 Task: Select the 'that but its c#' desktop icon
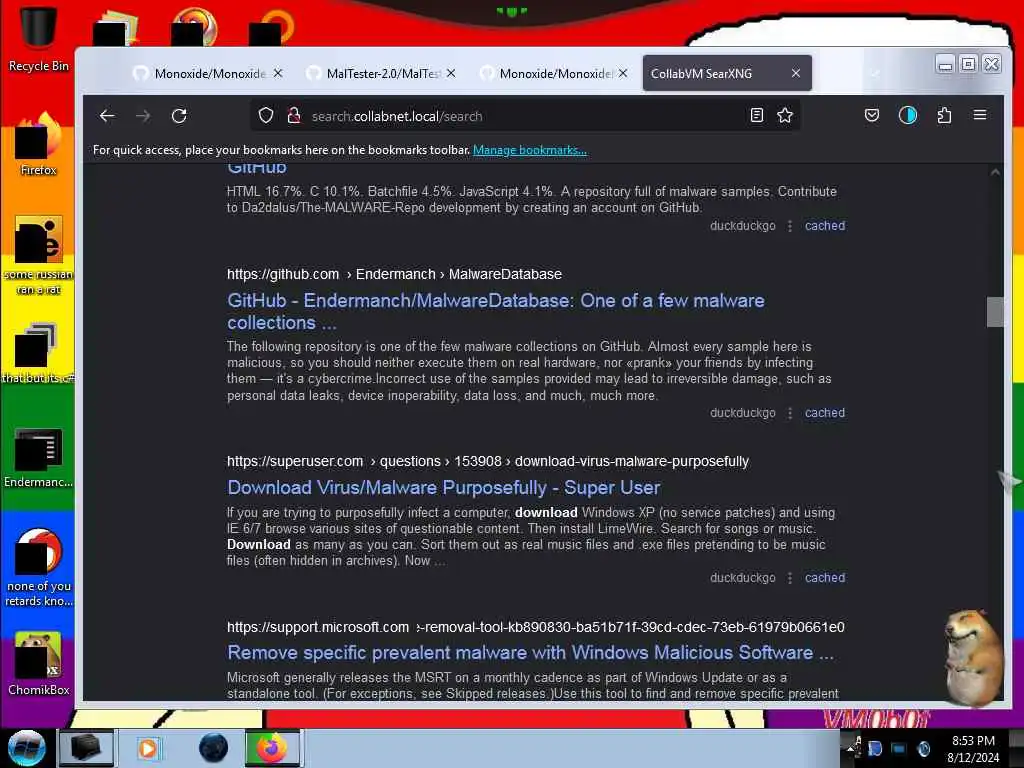[38, 353]
